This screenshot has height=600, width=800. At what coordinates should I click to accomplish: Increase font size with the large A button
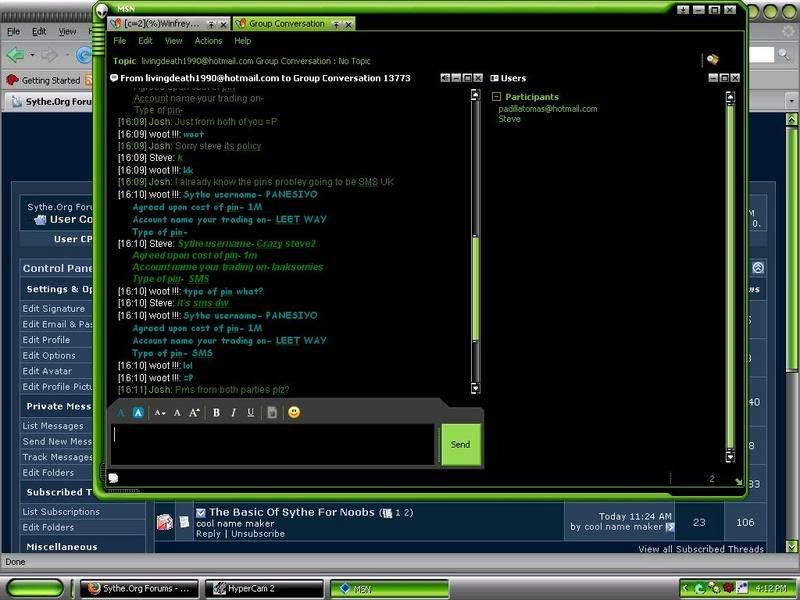[x=194, y=413]
